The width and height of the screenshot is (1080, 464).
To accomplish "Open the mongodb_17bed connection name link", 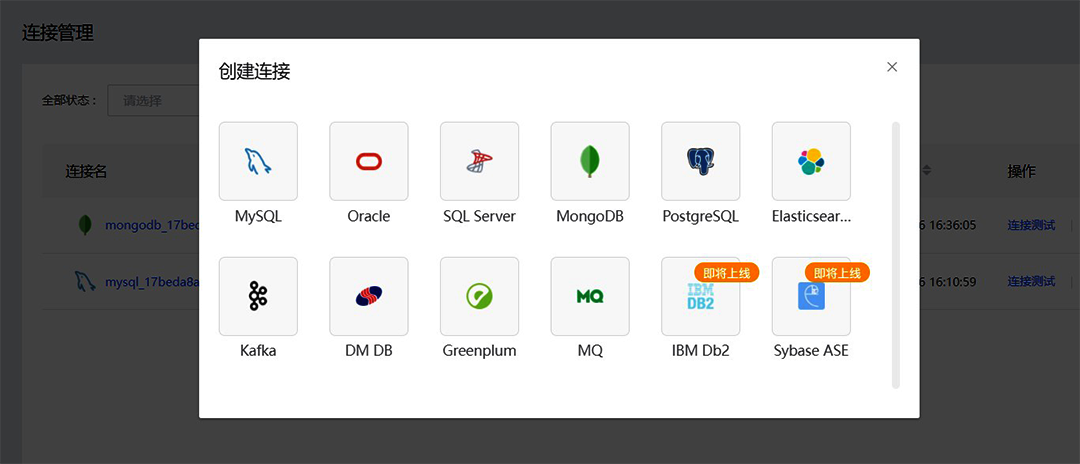I will coord(152,225).
